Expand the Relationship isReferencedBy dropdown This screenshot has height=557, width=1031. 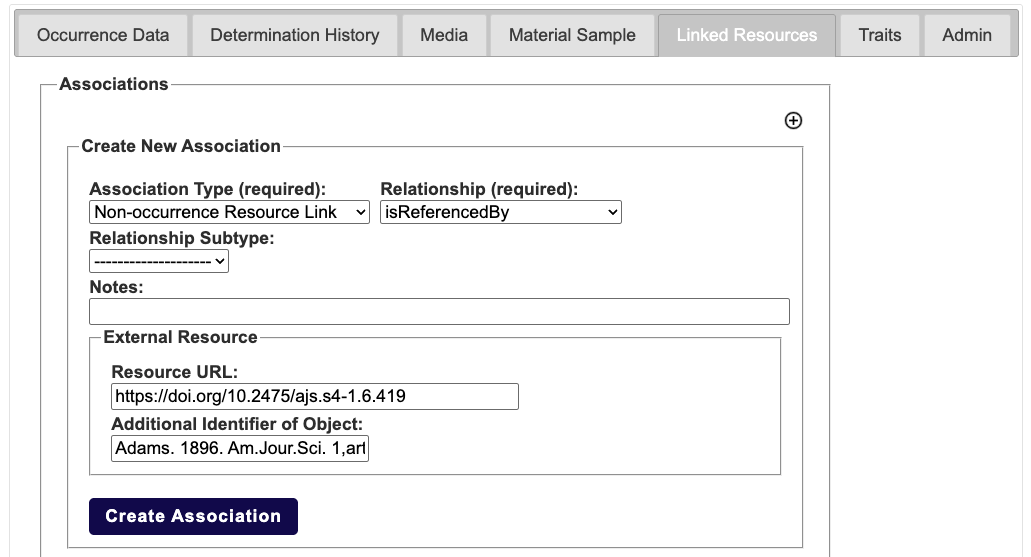(x=501, y=212)
